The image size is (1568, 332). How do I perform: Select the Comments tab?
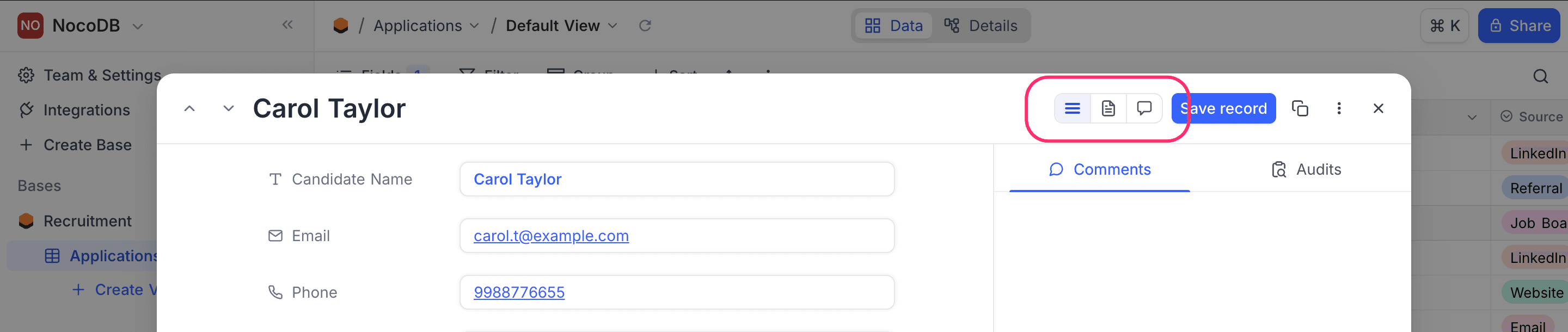1099,170
